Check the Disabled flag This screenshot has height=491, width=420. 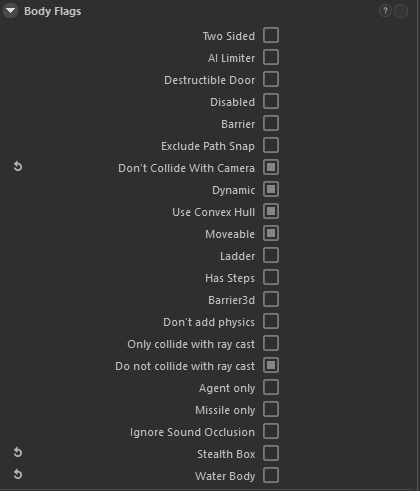tap(271, 101)
